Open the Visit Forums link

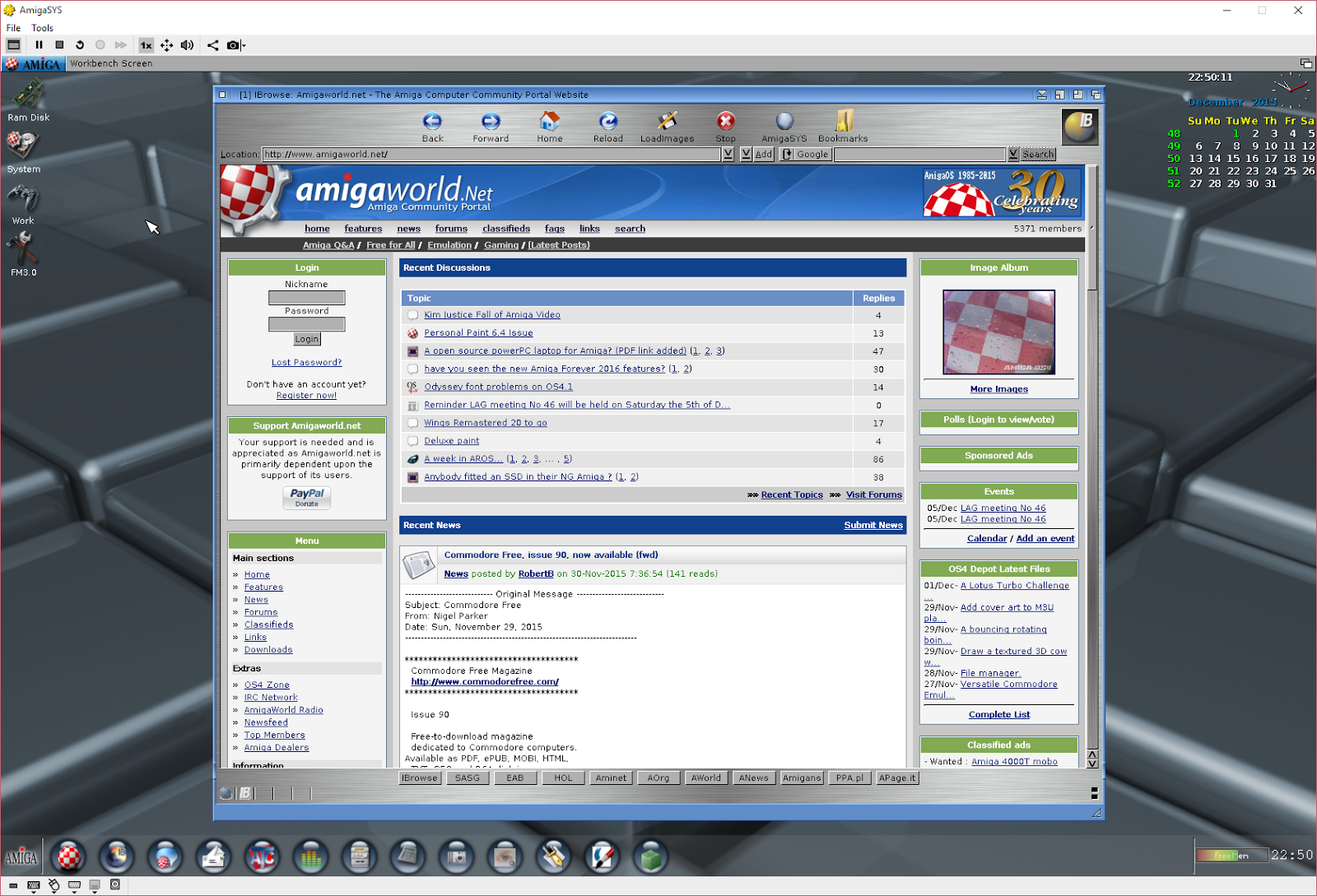click(x=874, y=494)
